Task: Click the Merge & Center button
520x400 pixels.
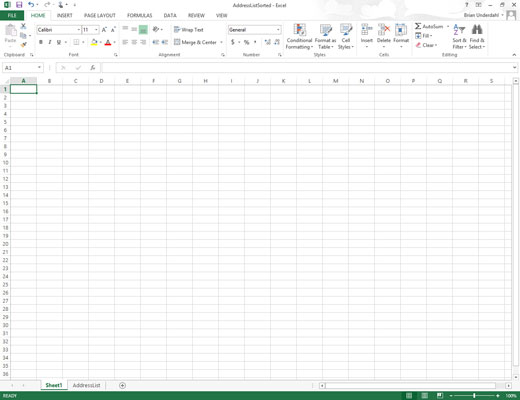Action: (195, 42)
